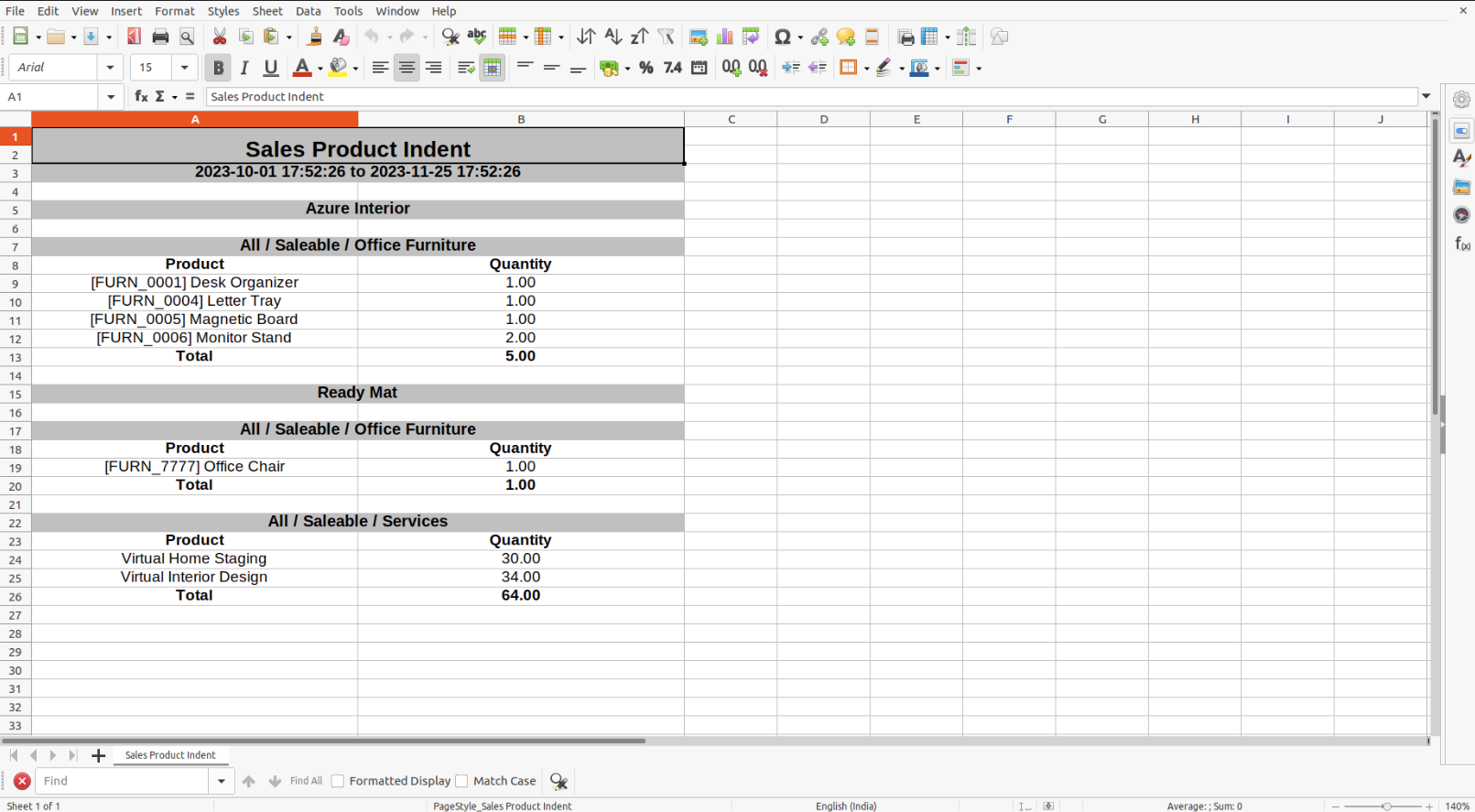The height and width of the screenshot is (812, 1475).
Task: Click the Cut scissors icon
Action: pyautogui.click(x=220, y=37)
